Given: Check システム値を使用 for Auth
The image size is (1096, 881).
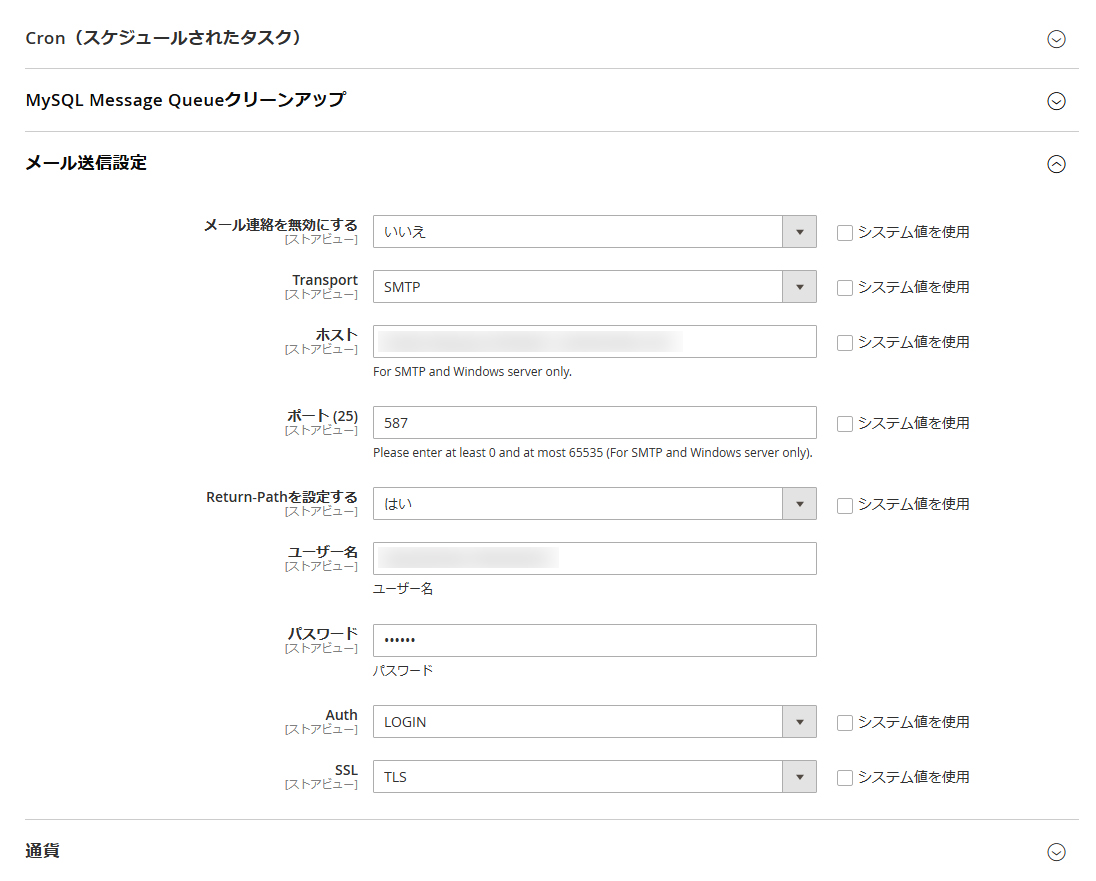Looking at the screenshot, I should click(x=845, y=723).
